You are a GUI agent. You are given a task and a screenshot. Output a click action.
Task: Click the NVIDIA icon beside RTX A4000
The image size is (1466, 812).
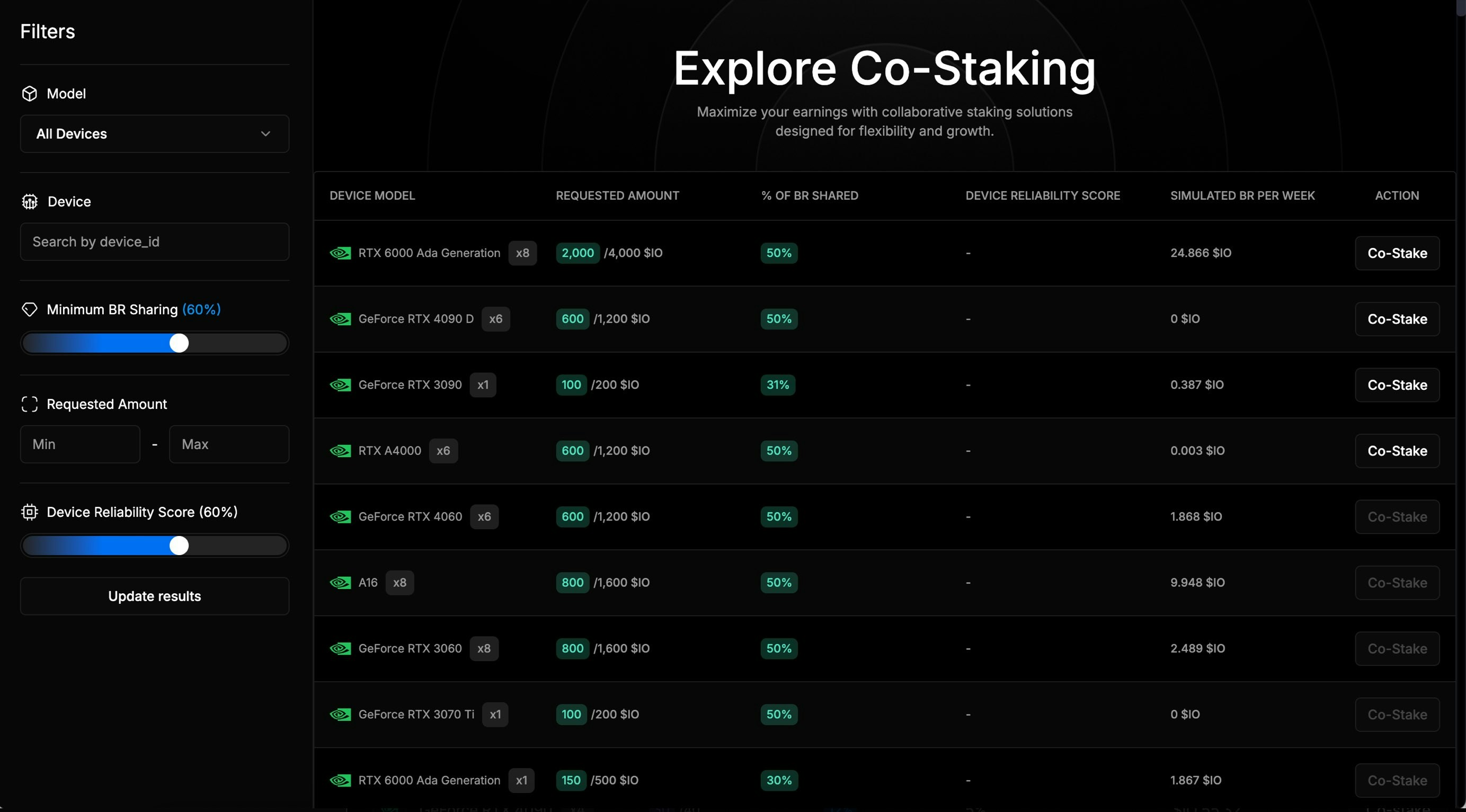click(340, 451)
